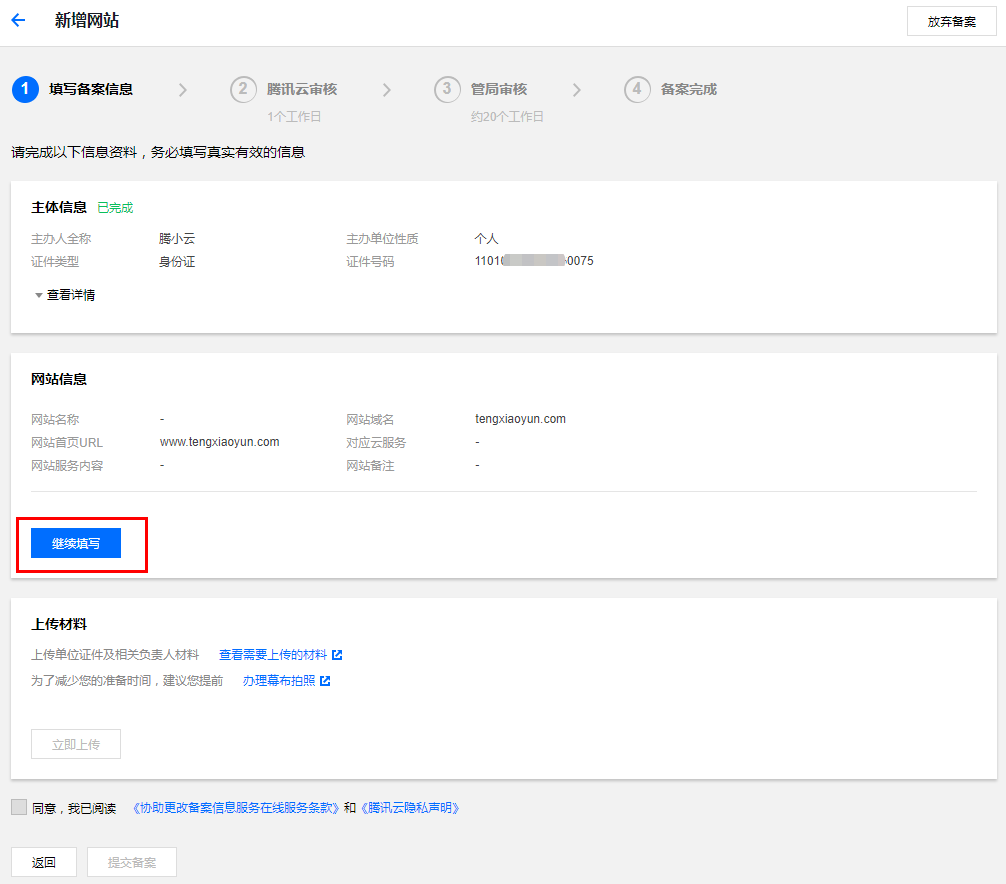This screenshot has width=1006, height=884.
Task: Click the 返回 button at bottom
Action: tap(44, 862)
